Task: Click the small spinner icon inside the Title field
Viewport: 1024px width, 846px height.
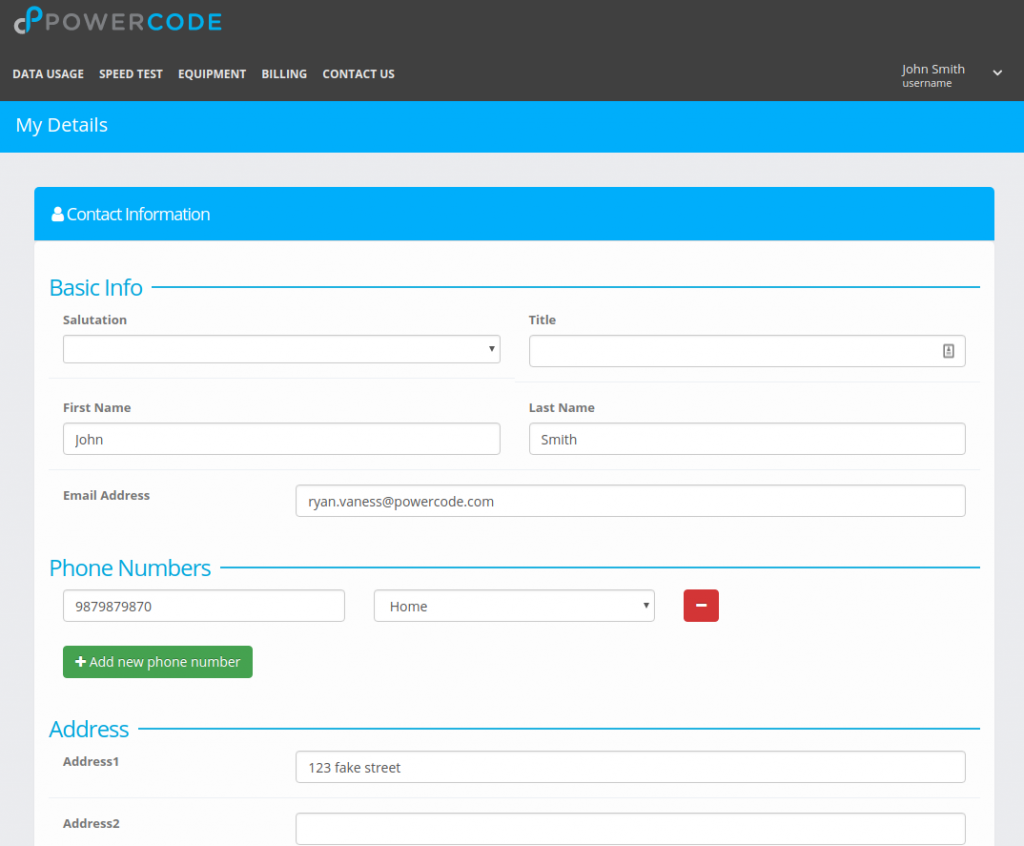Action: pyautogui.click(x=948, y=351)
